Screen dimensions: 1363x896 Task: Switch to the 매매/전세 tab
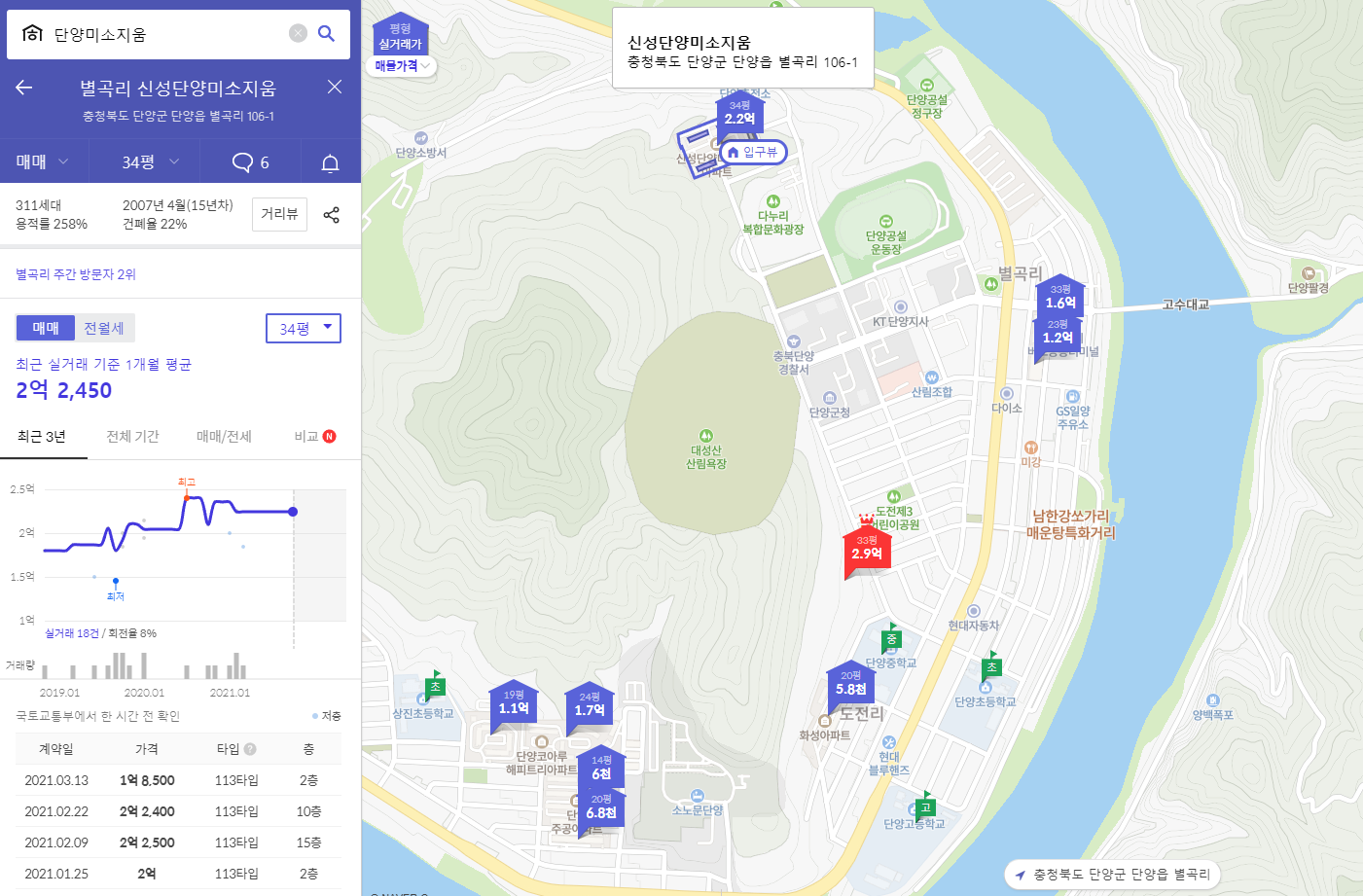224,437
